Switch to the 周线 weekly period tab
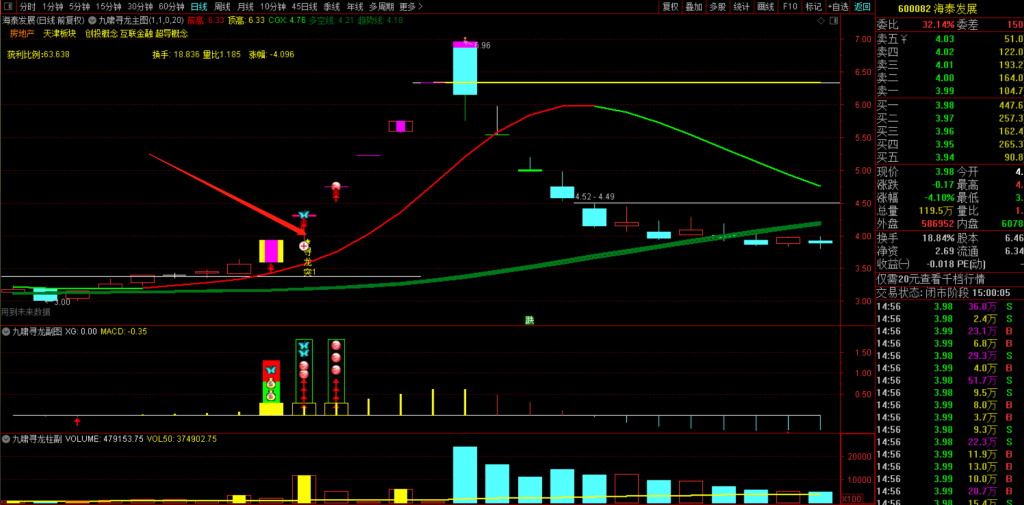 click(222, 6)
